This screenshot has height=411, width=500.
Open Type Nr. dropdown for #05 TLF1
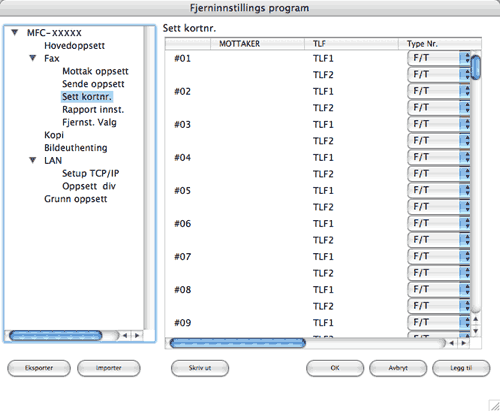pos(439,190)
